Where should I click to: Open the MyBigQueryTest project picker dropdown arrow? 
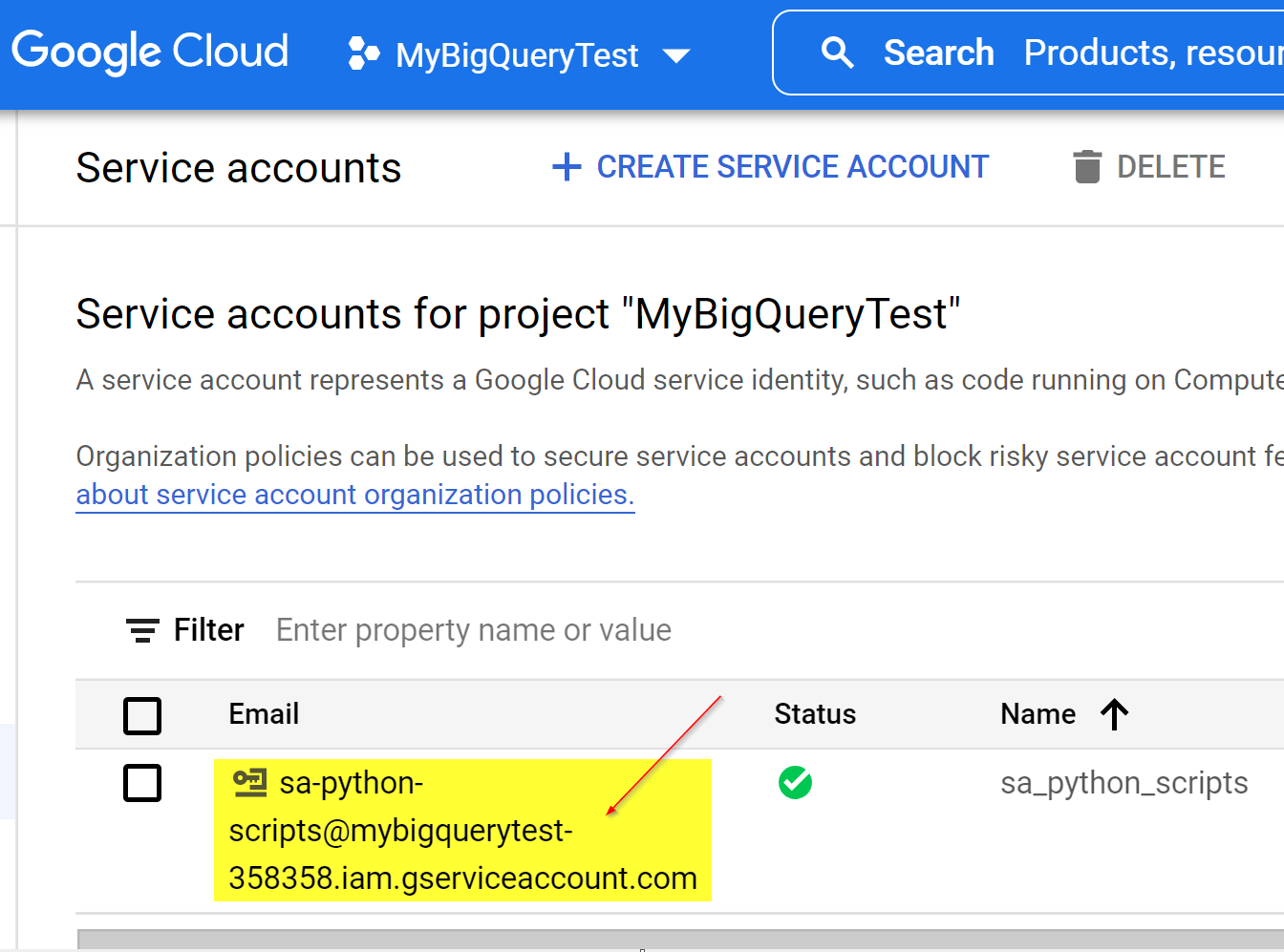click(676, 55)
